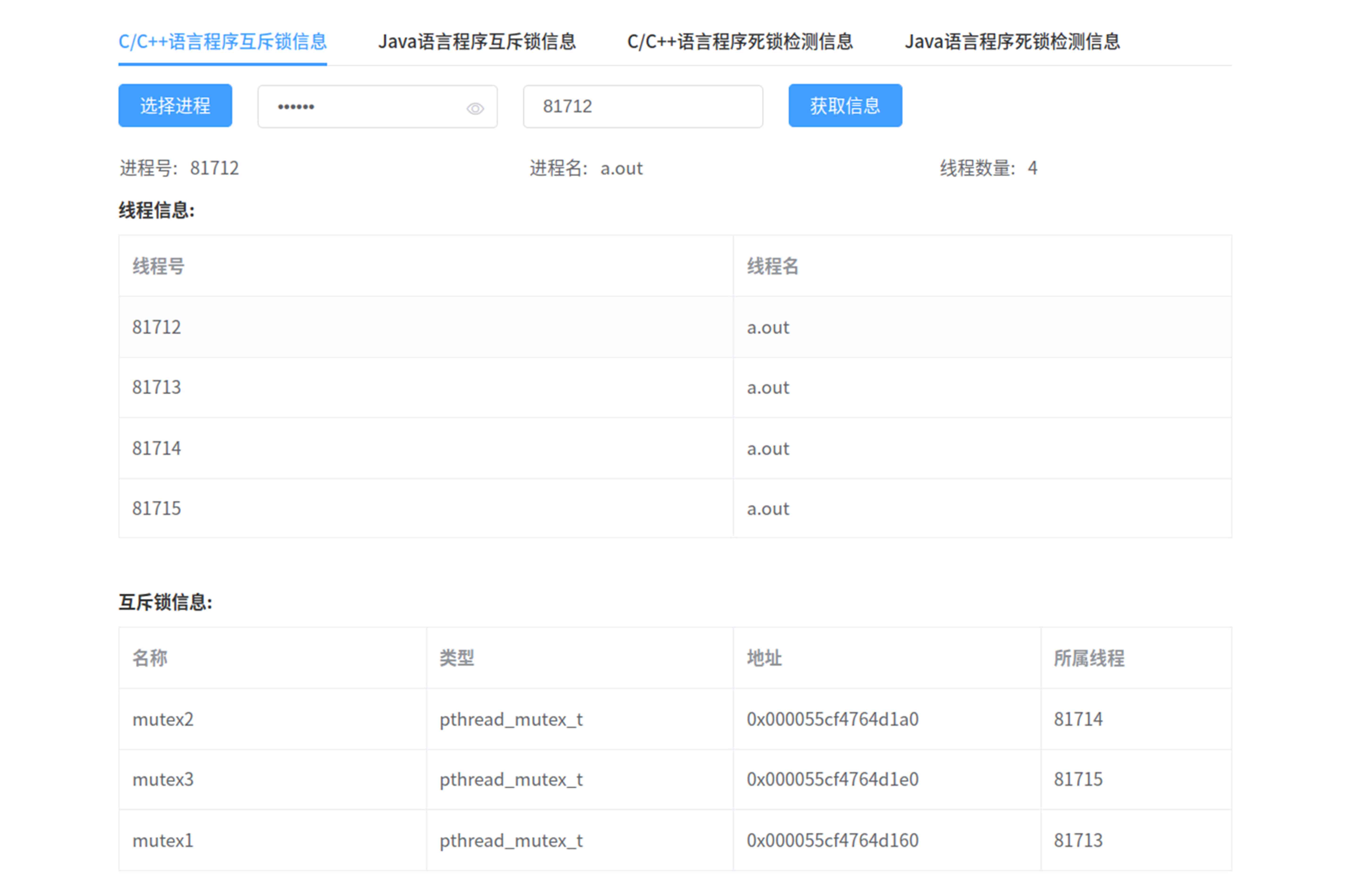Select 进程名: a.out label text

click(586, 168)
